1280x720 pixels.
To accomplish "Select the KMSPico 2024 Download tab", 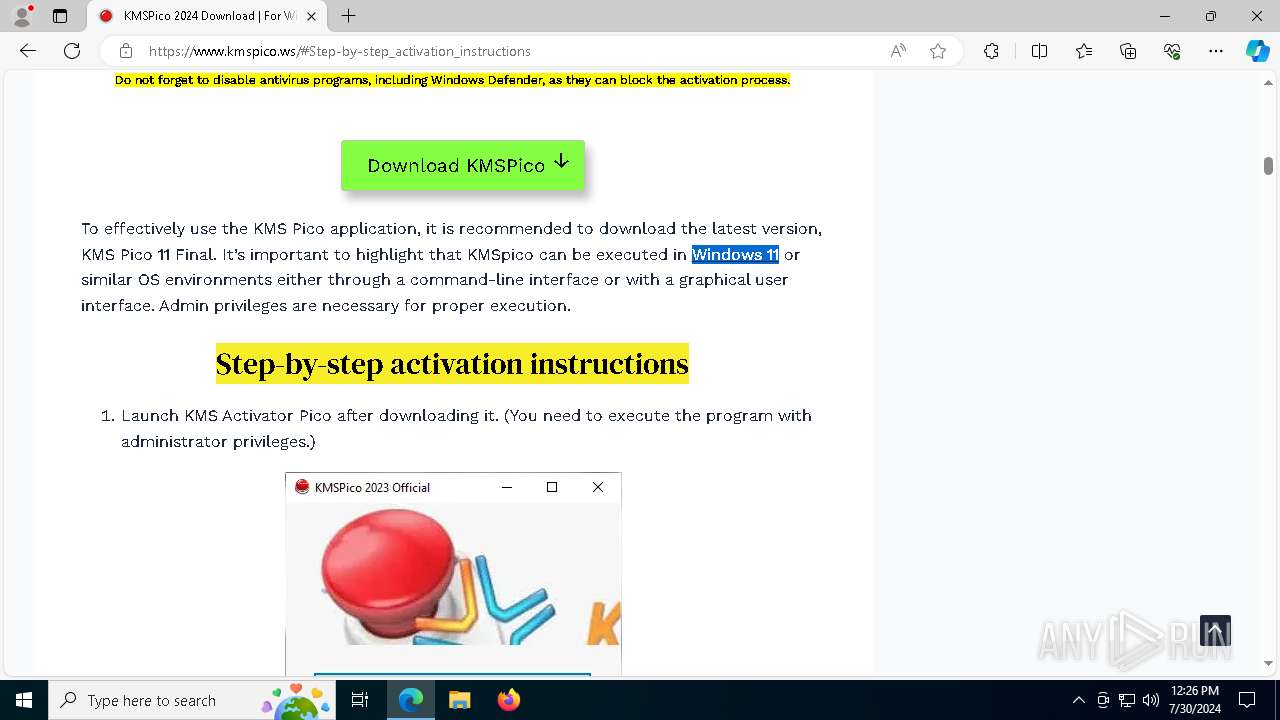I will click(x=208, y=16).
